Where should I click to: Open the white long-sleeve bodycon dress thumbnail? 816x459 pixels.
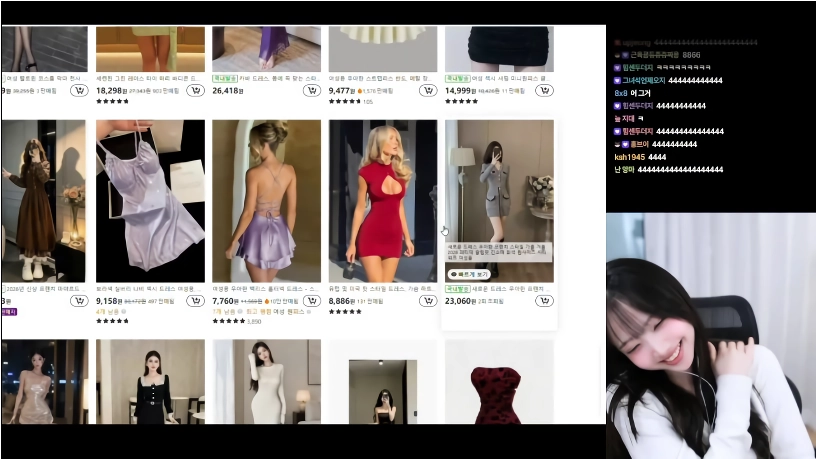266,381
